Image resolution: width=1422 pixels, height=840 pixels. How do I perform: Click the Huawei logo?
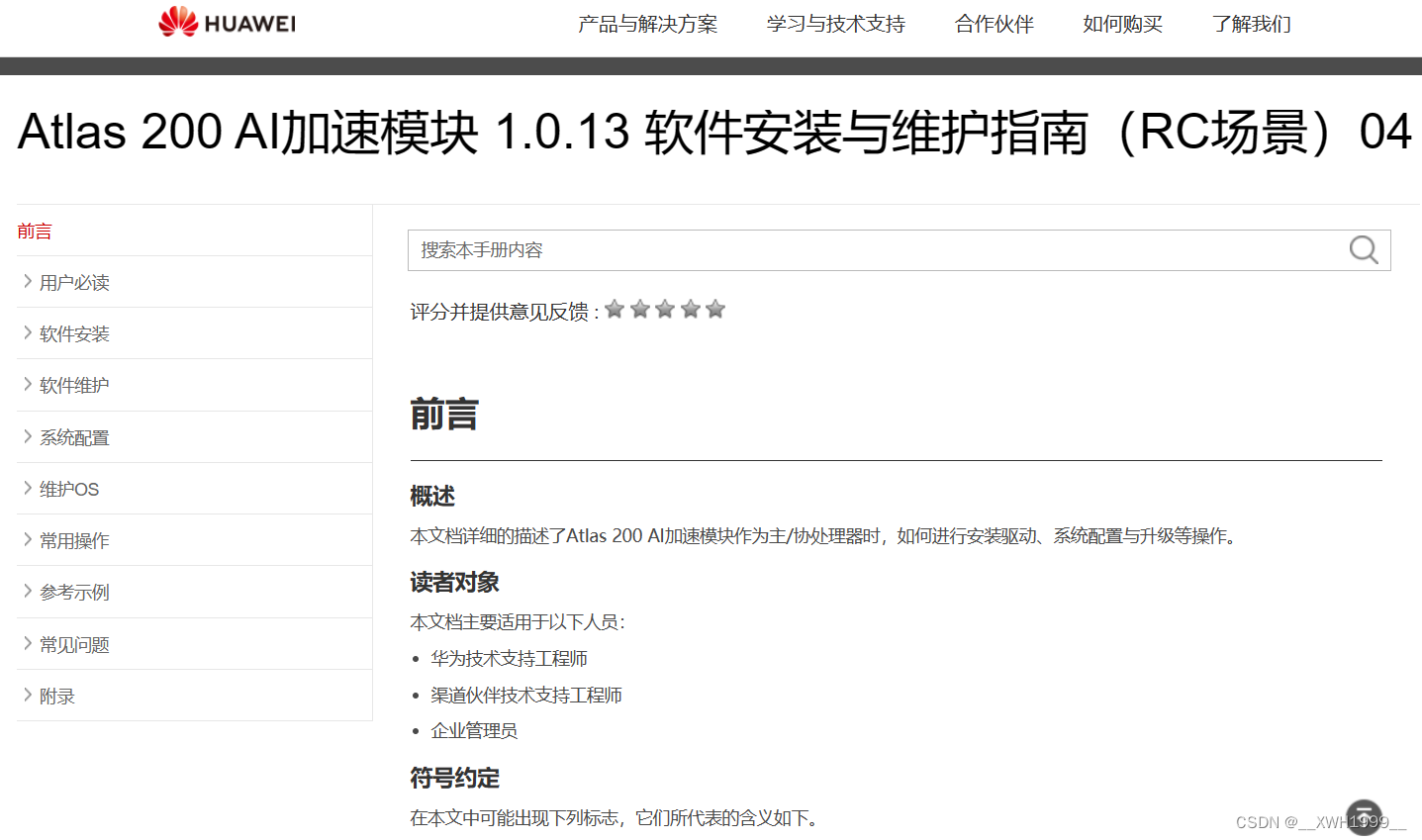pos(228,22)
